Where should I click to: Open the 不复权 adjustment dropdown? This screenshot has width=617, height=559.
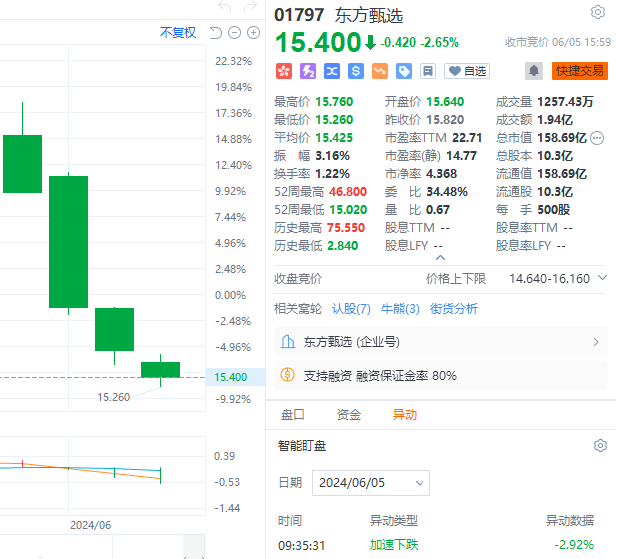coord(178,33)
